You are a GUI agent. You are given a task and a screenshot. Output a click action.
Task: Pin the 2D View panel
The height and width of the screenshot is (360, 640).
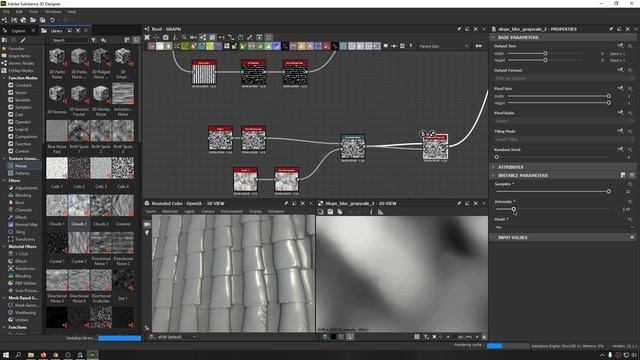[x=459, y=203]
